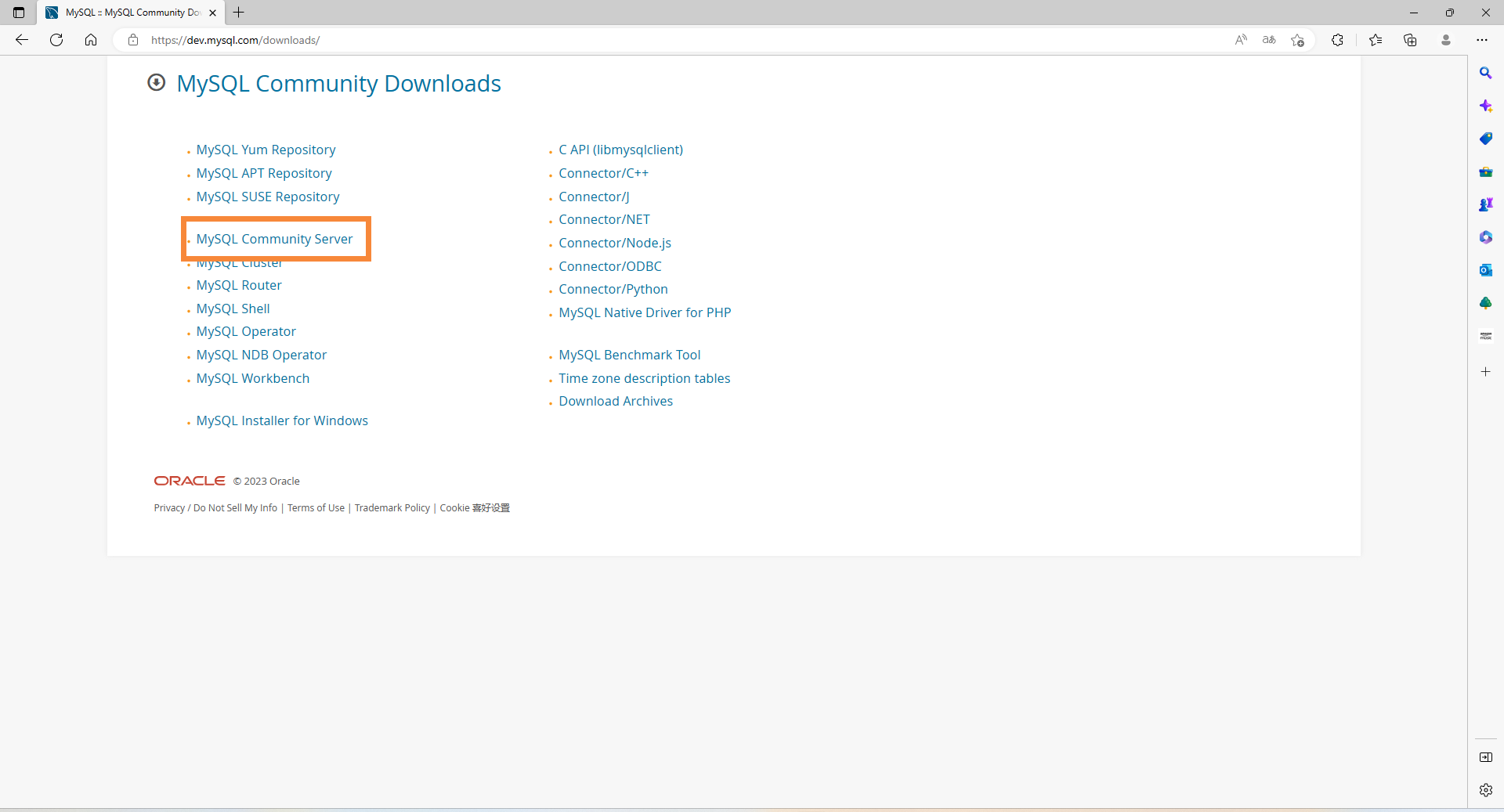Viewport: 1504px width, 812px height.
Task: Open MySQL Benchmark Tool link
Action: 630,355
